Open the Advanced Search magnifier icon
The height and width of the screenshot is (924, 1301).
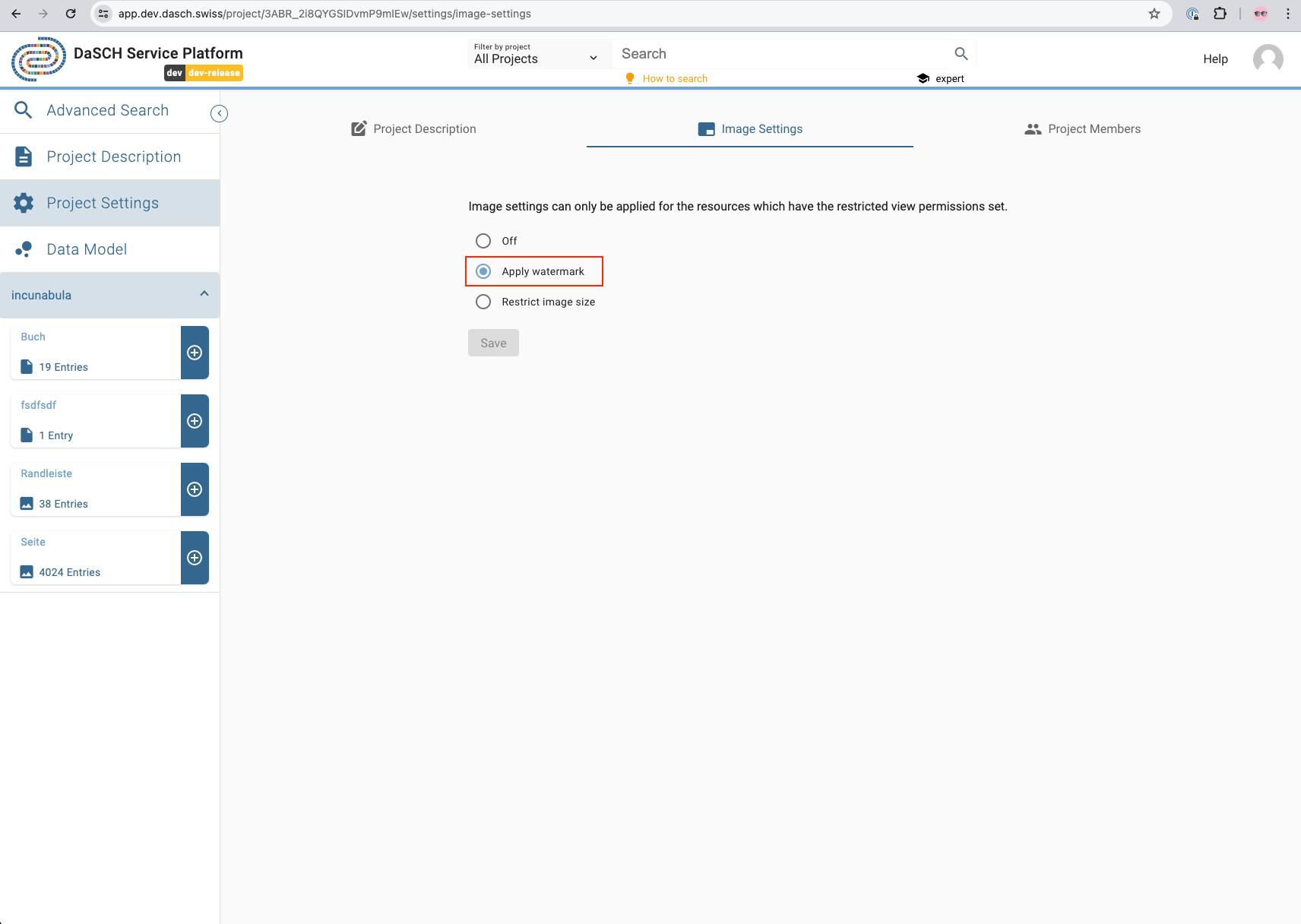tap(23, 110)
